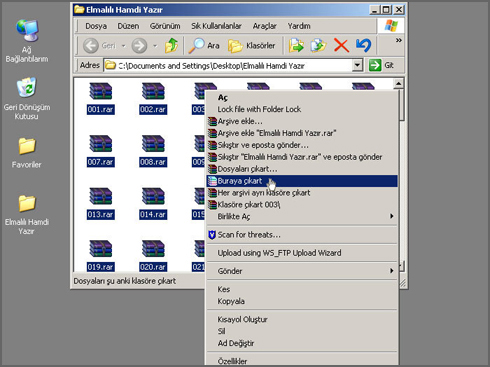The width and height of the screenshot is (490, 367).
Task: Open the Dosya menu
Action: tap(96, 26)
